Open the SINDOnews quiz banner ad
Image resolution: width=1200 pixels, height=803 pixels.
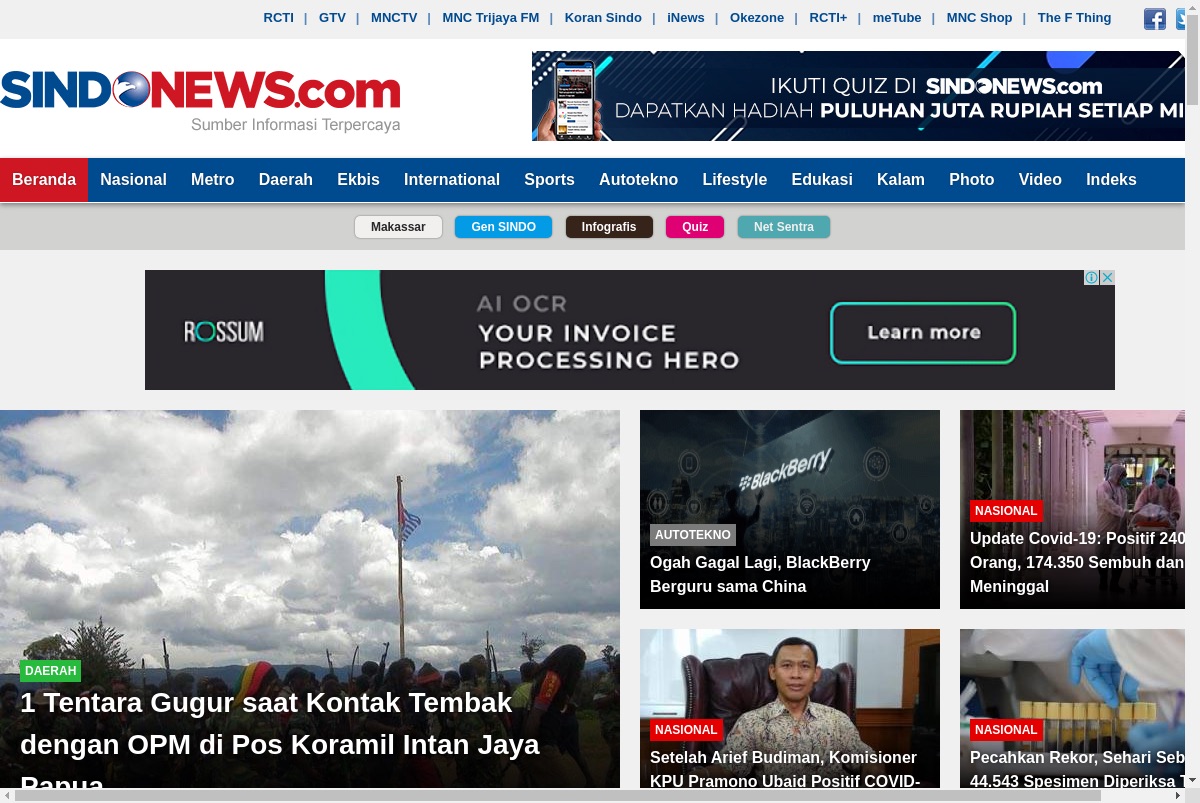click(858, 96)
